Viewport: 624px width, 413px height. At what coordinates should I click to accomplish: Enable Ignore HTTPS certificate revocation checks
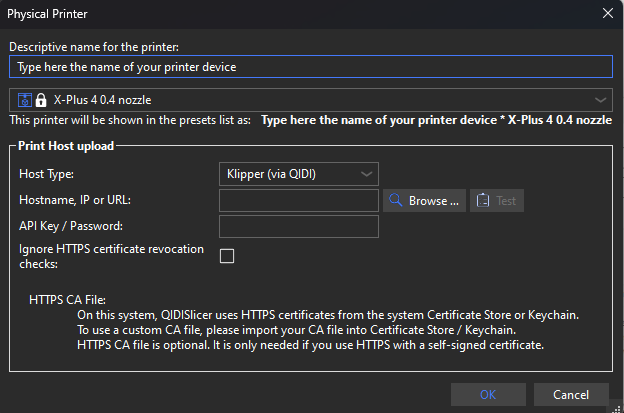coord(227,256)
